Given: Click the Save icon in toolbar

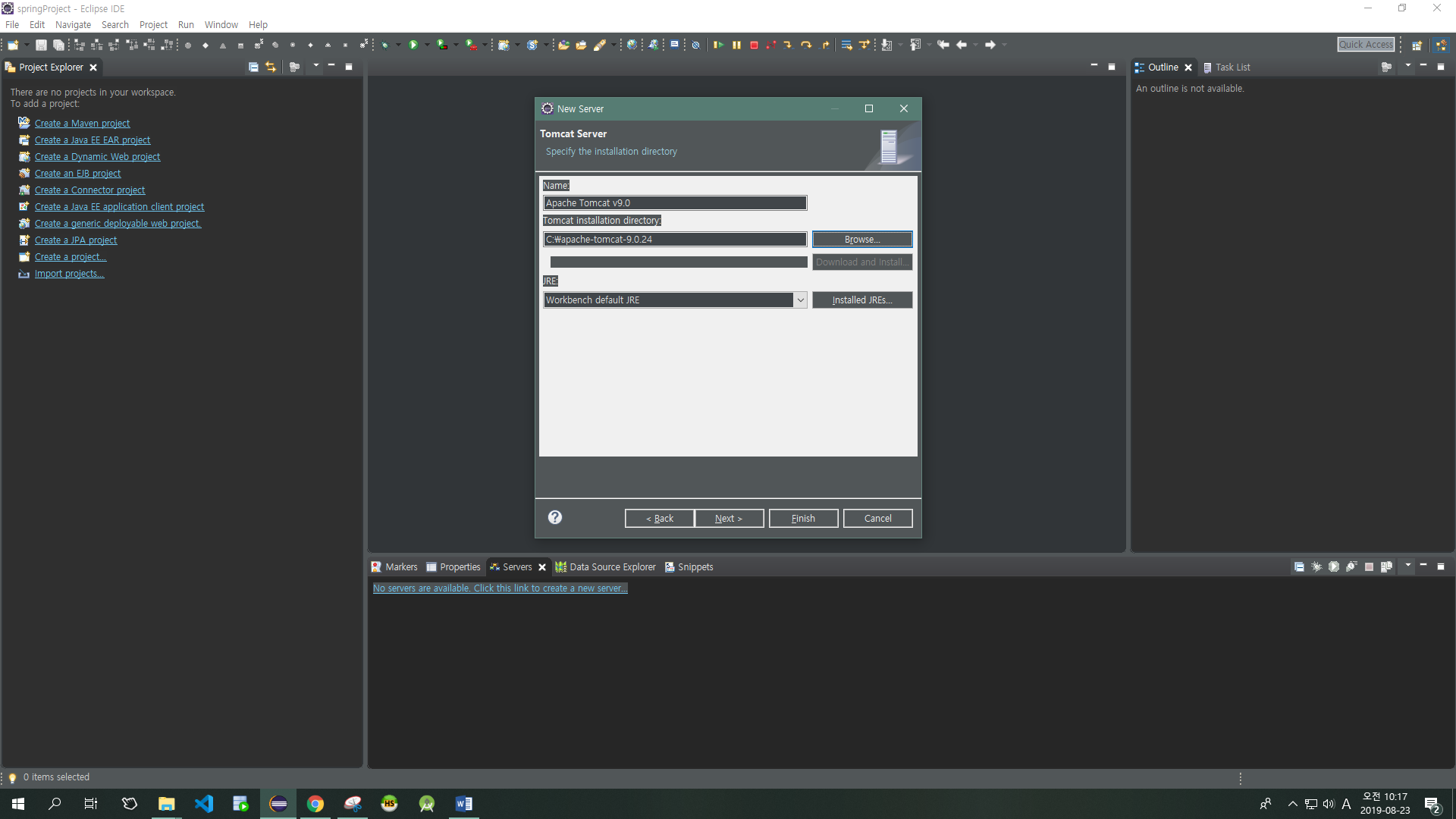Looking at the screenshot, I should [x=41, y=45].
